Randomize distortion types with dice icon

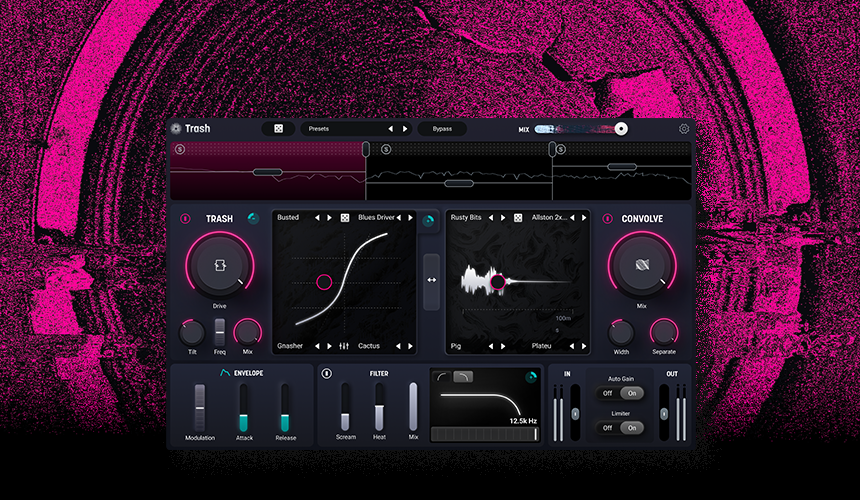pos(345,218)
